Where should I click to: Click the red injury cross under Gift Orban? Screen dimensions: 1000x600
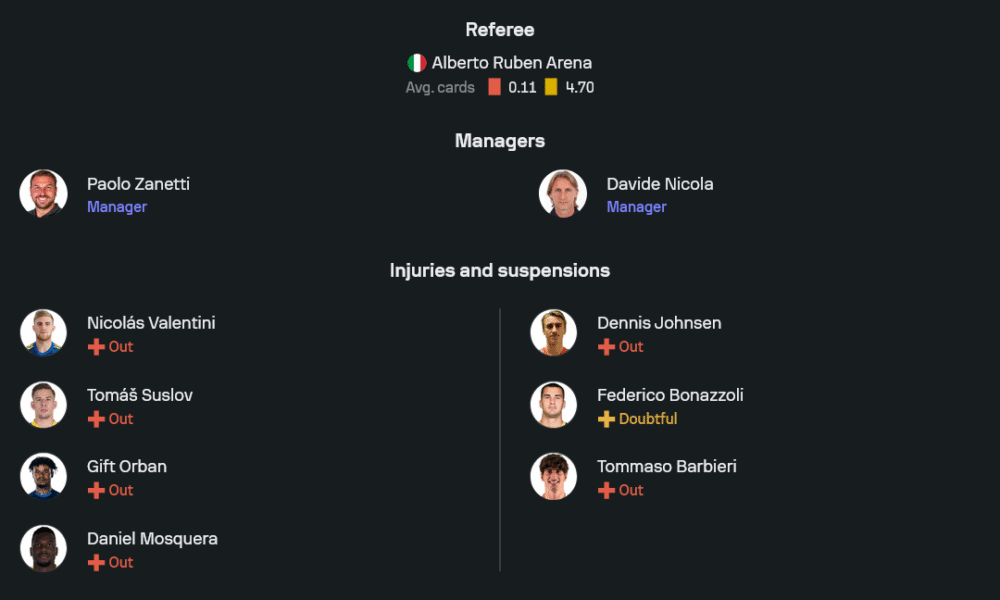96,491
